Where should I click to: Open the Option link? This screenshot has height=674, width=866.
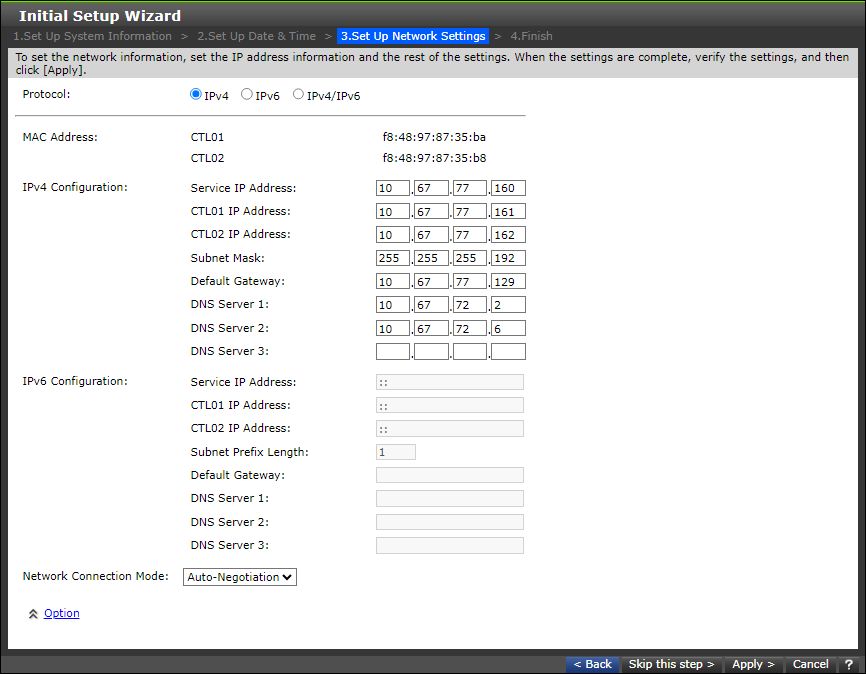[x=61, y=613]
